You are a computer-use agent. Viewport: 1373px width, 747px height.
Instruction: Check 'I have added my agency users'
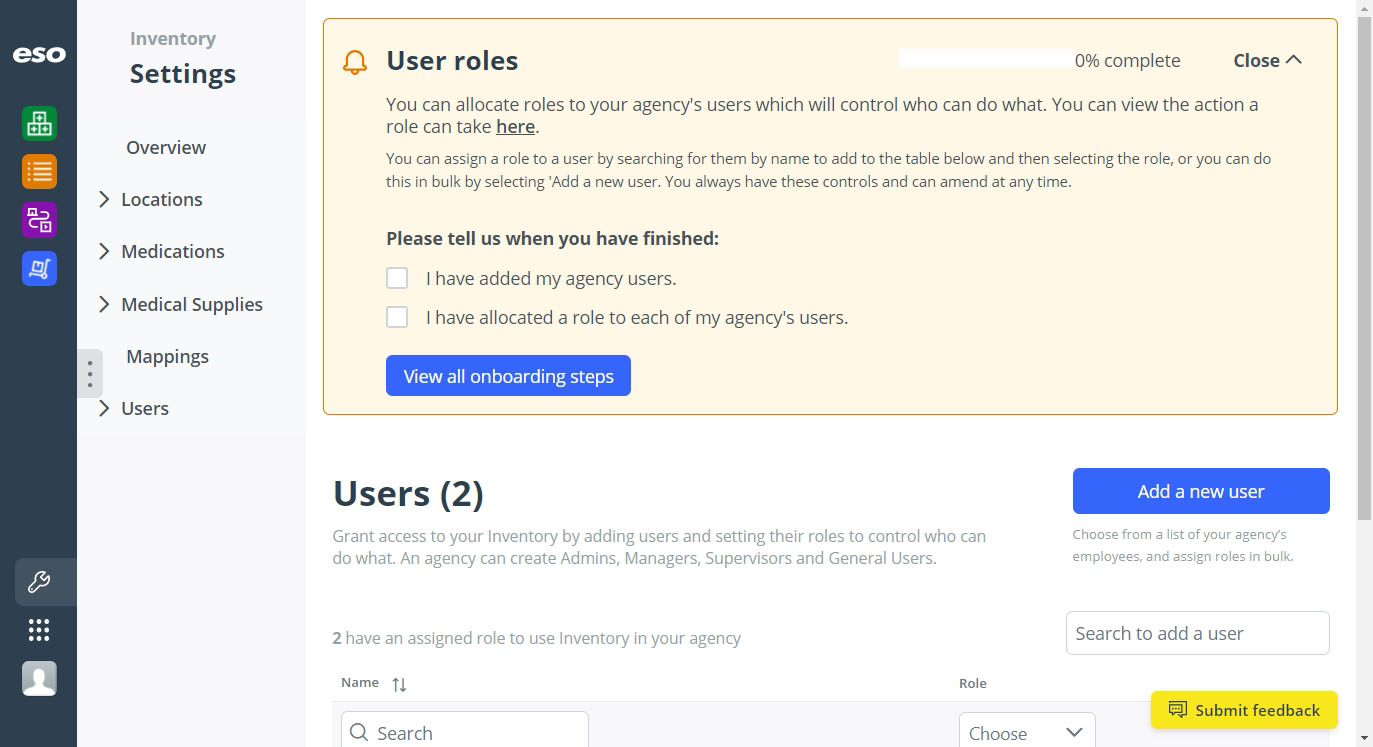coord(397,278)
